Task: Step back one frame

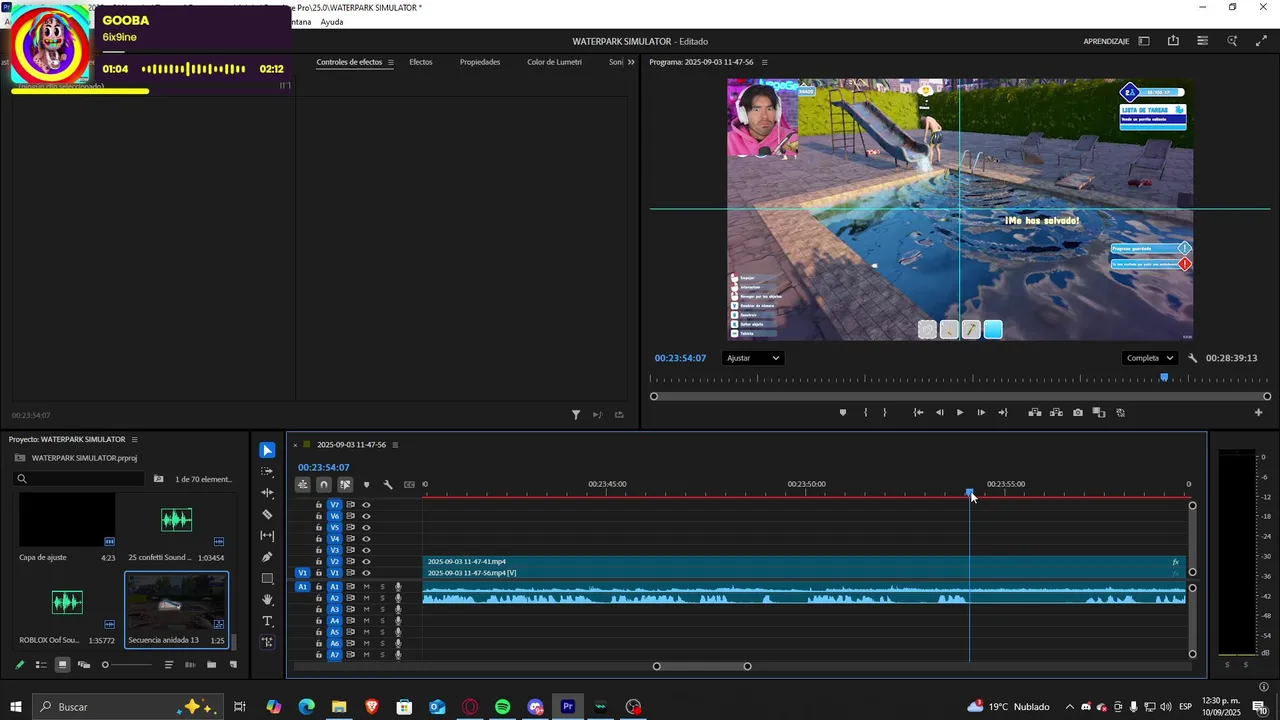Action: point(939,412)
